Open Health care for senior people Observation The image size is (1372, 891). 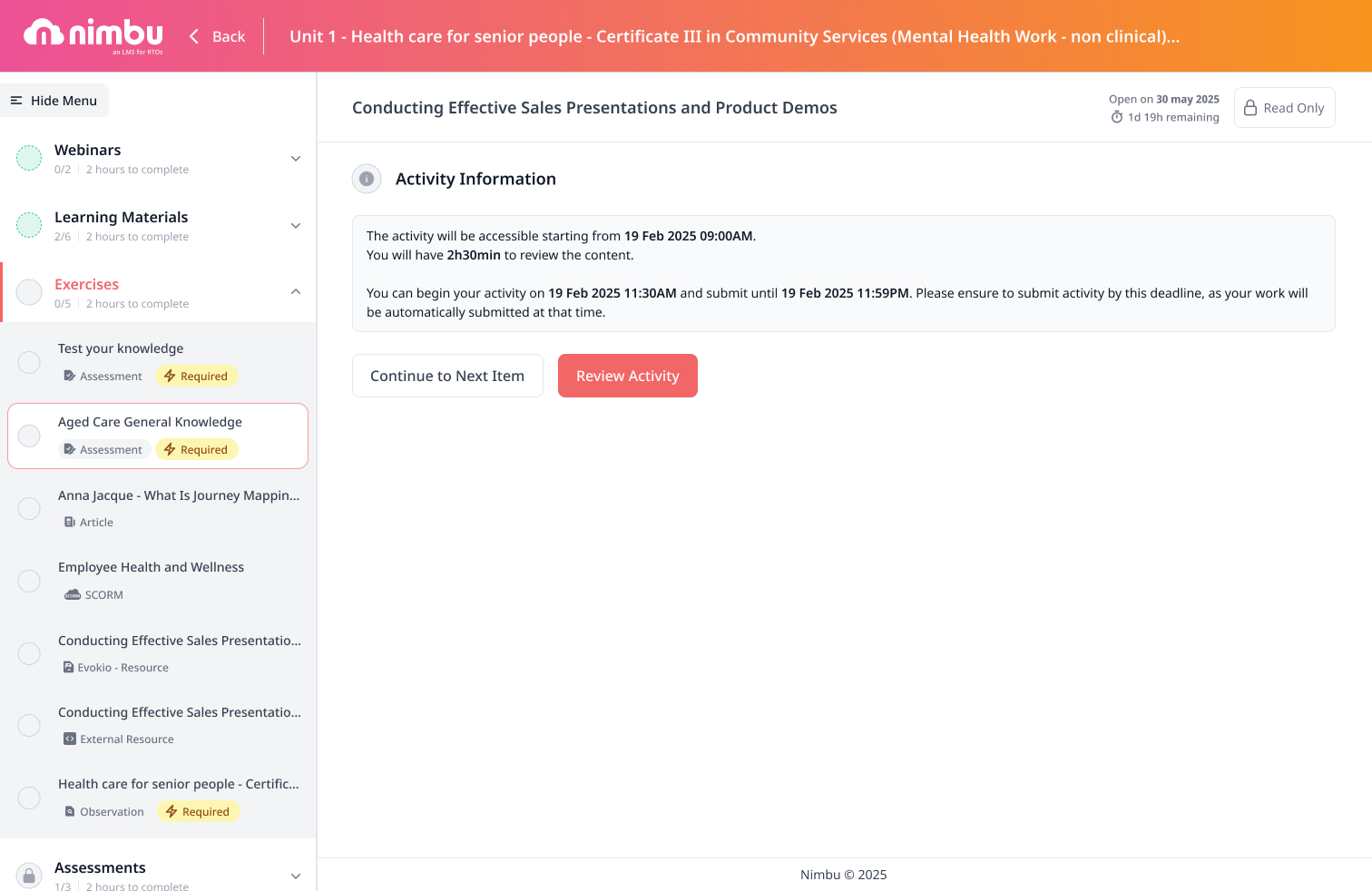click(179, 784)
